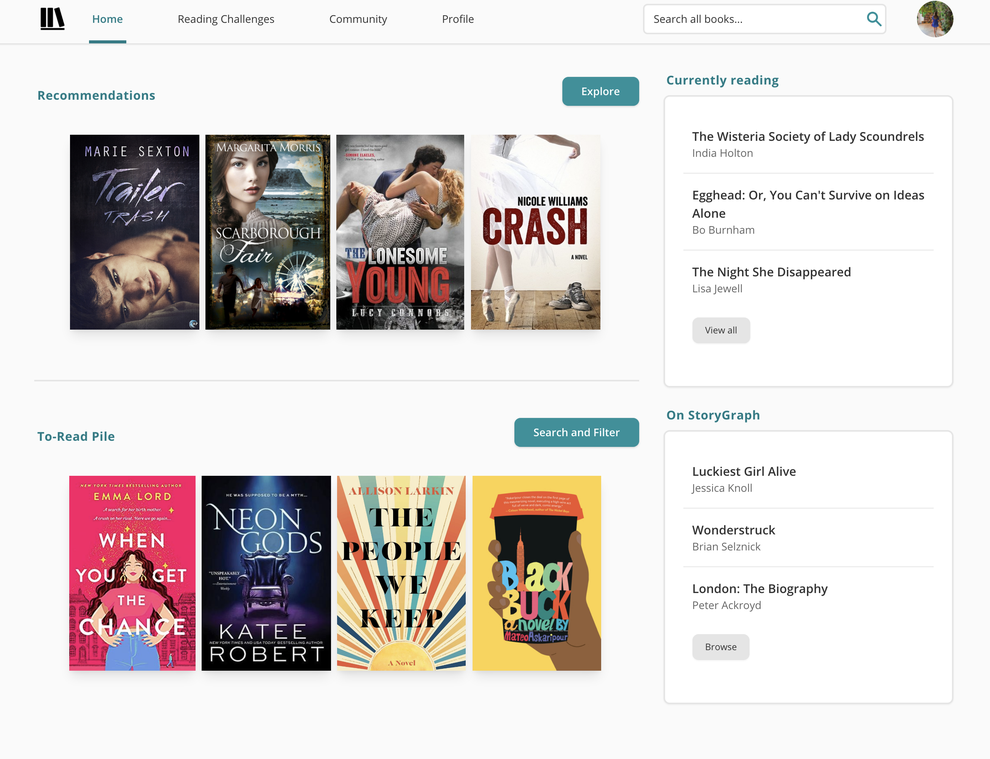
Task: Open the Profile tab
Action: click(458, 19)
